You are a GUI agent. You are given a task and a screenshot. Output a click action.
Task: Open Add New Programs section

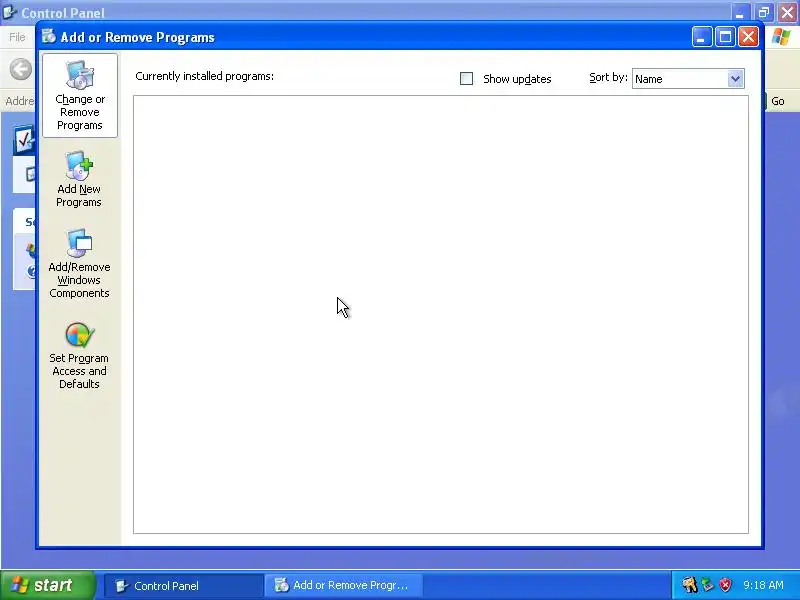(79, 180)
